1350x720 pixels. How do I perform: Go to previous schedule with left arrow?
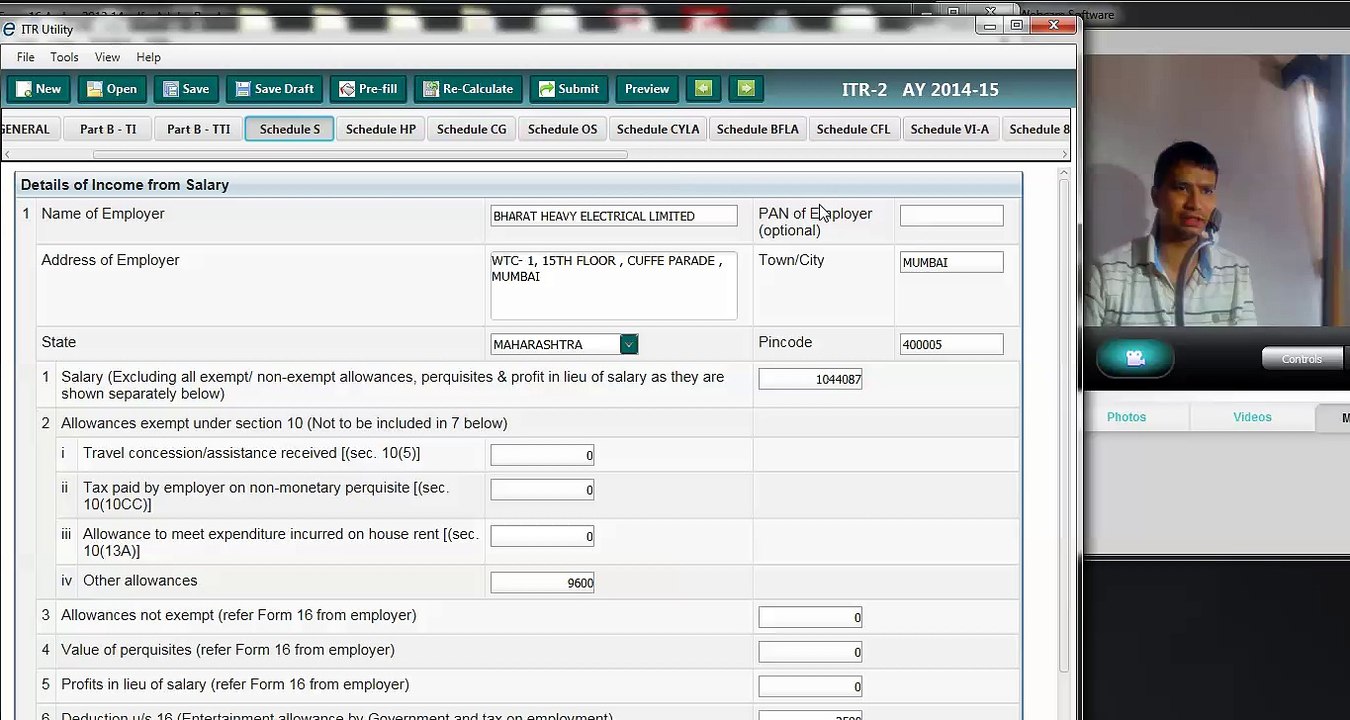tap(703, 89)
